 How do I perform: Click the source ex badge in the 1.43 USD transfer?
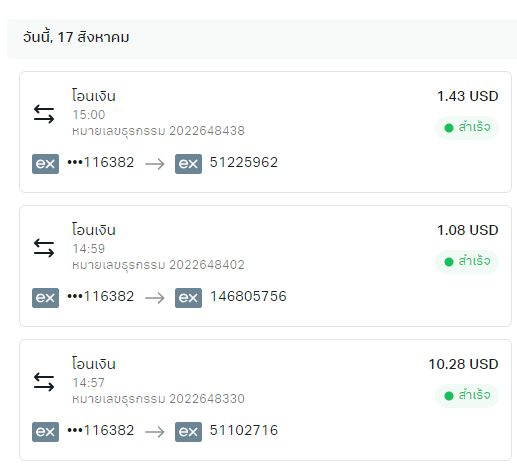click(x=45, y=164)
